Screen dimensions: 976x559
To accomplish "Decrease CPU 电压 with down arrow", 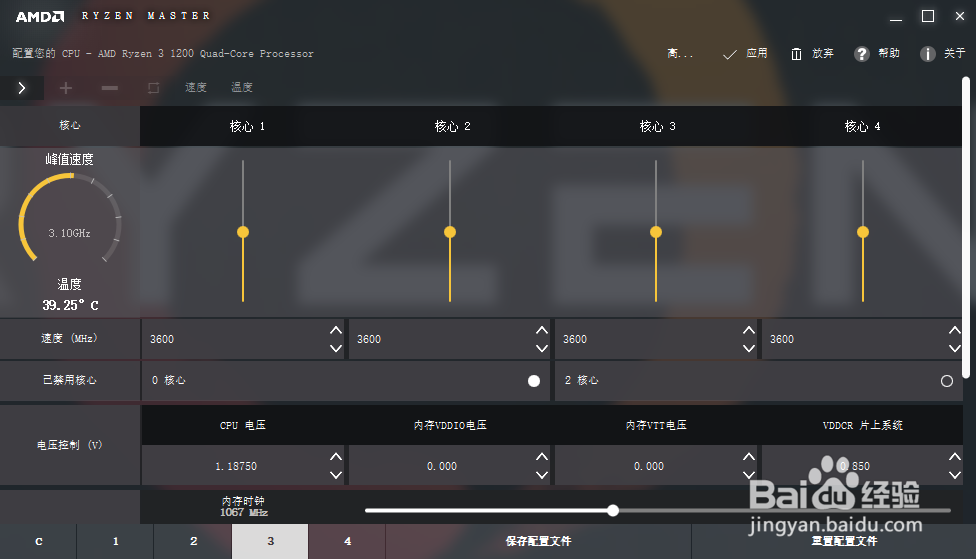I will 336,475.
